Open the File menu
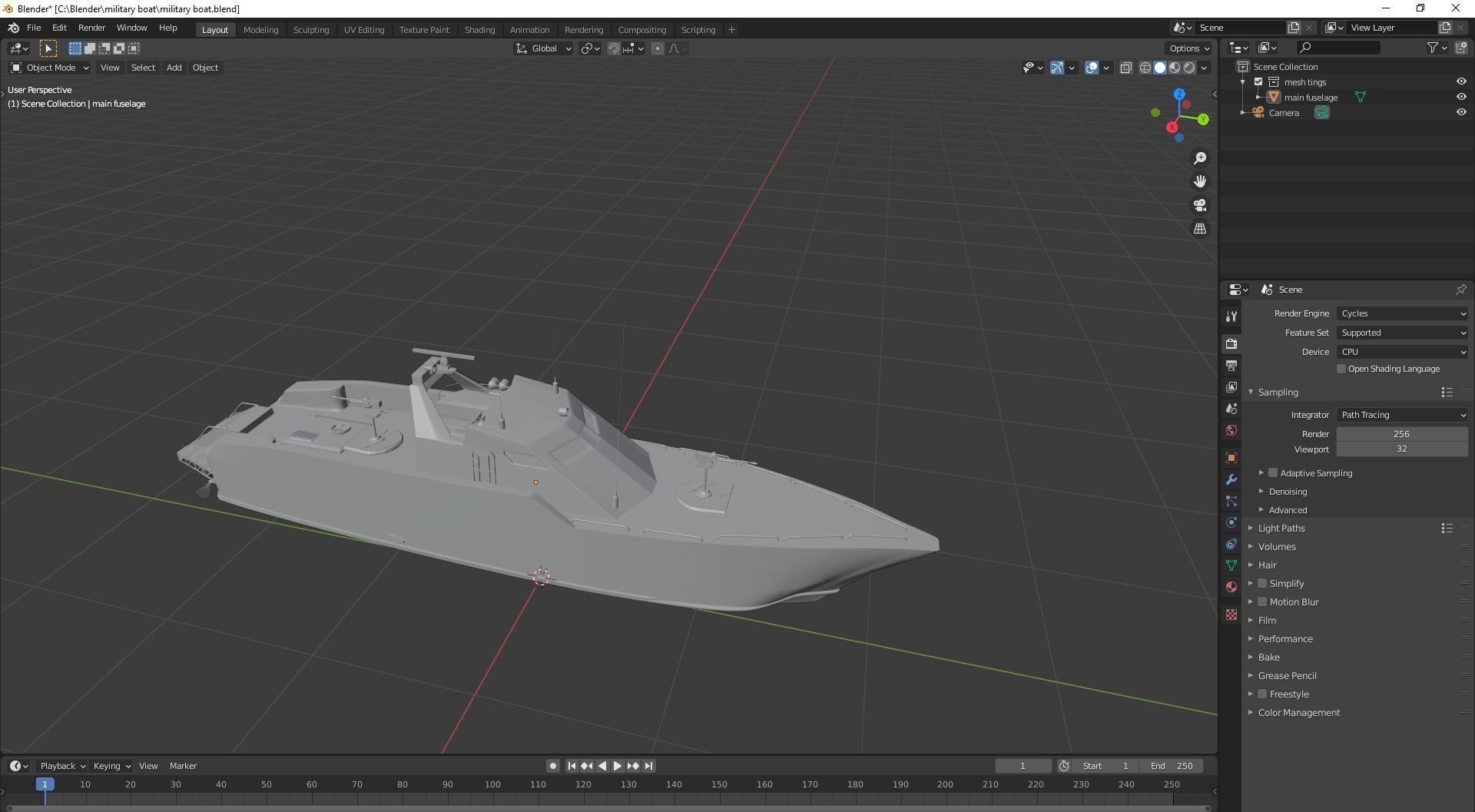This screenshot has height=812, width=1475. pyautogui.click(x=34, y=28)
